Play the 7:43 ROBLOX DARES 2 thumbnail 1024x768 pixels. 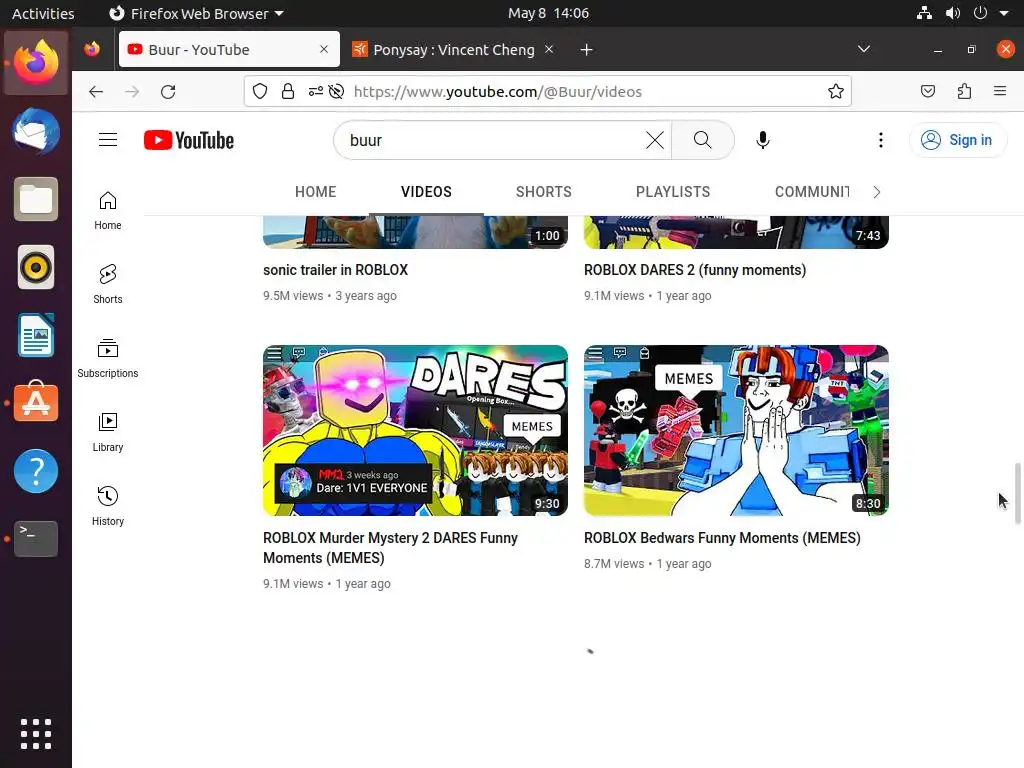click(736, 232)
